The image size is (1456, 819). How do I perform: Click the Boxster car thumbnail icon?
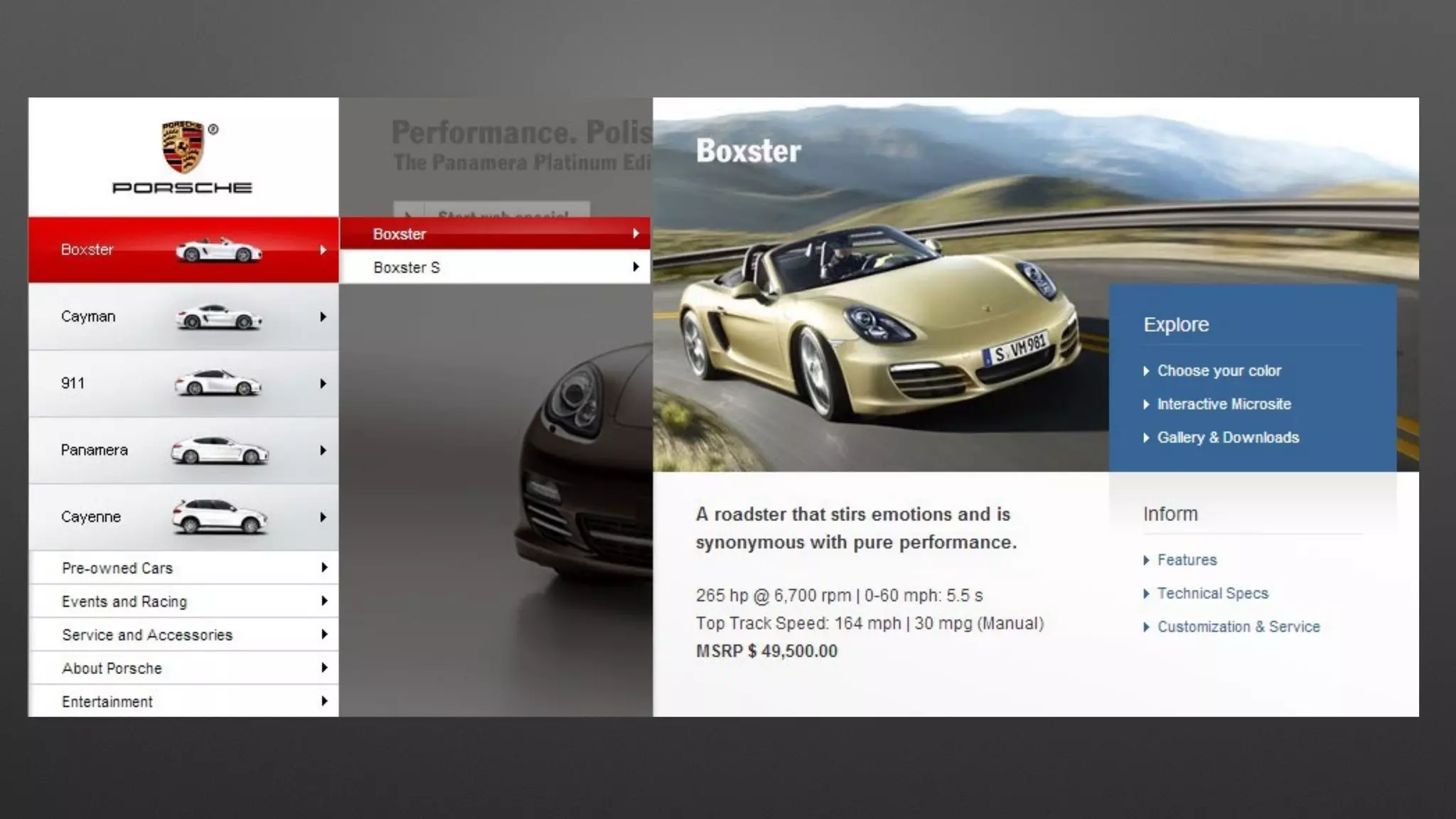tap(218, 250)
